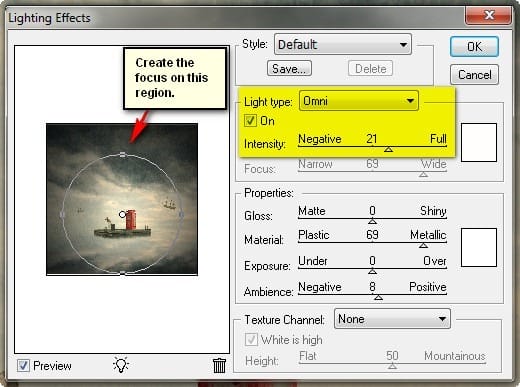Image resolution: width=520 pixels, height=387 pixels.
Task: Click the top handle of light circle
Action: 123,155
